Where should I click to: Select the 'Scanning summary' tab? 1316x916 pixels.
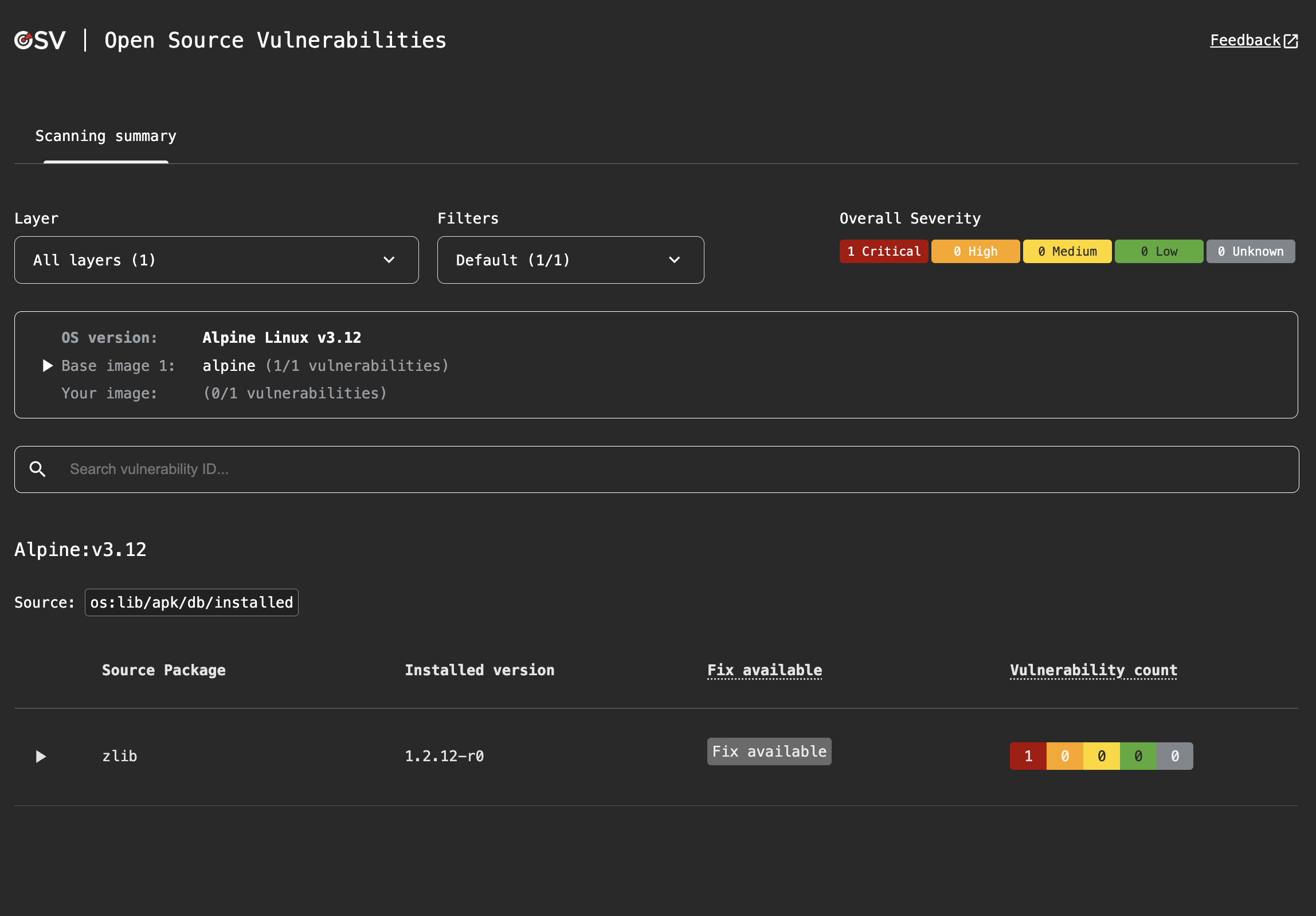coord(106,136)
